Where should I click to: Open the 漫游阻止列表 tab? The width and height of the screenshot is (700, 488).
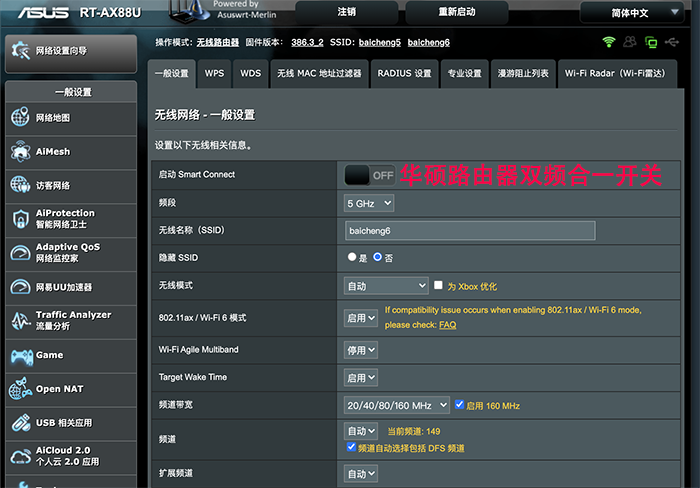[x=523, y=74]
